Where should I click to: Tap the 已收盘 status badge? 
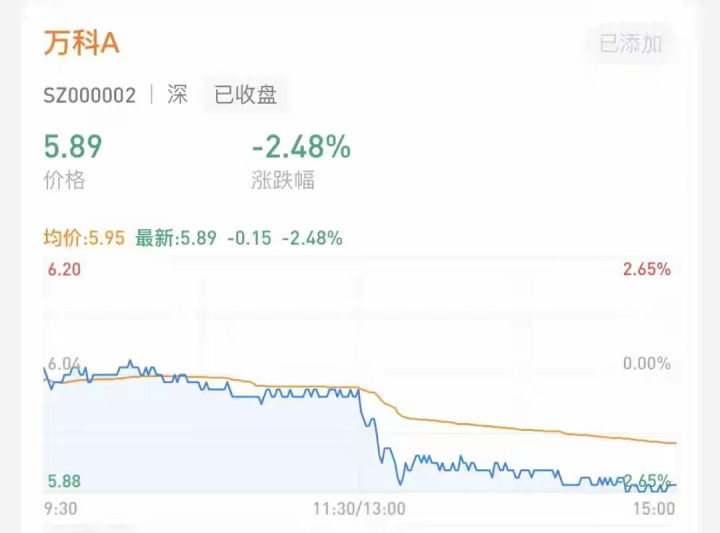point(245,96)
